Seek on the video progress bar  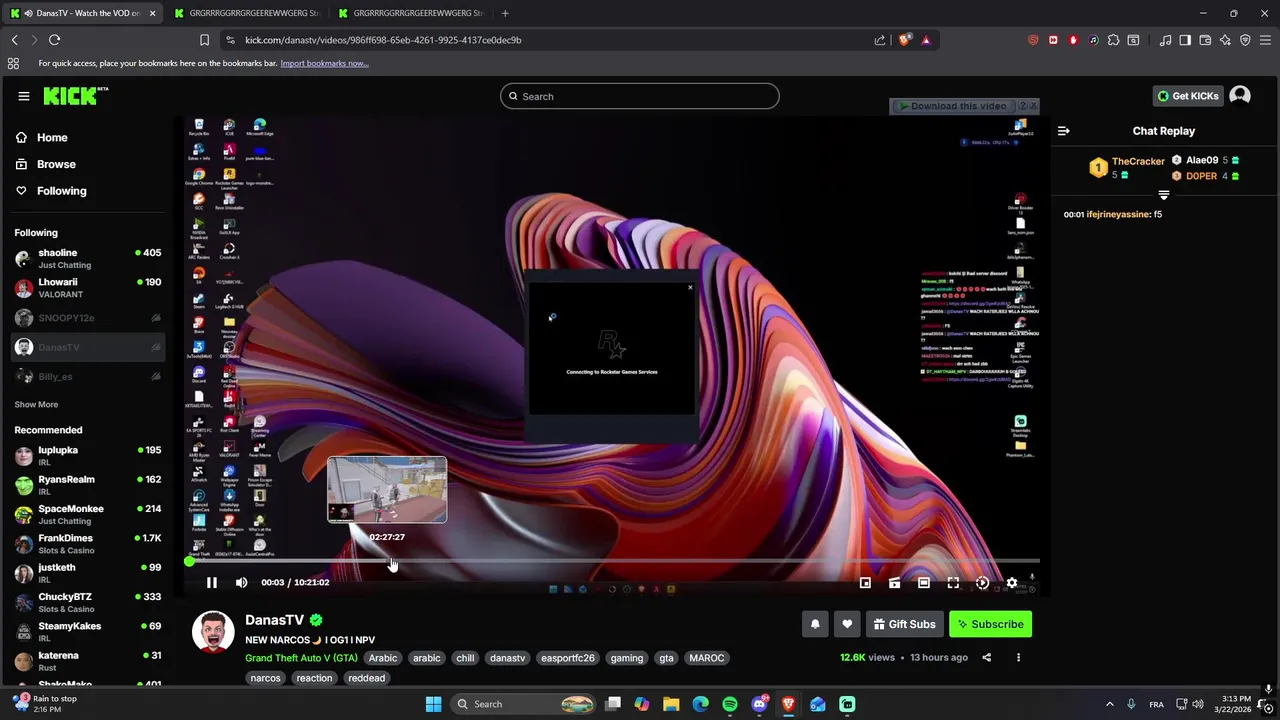pyautogui.click(x=615, y=561)
